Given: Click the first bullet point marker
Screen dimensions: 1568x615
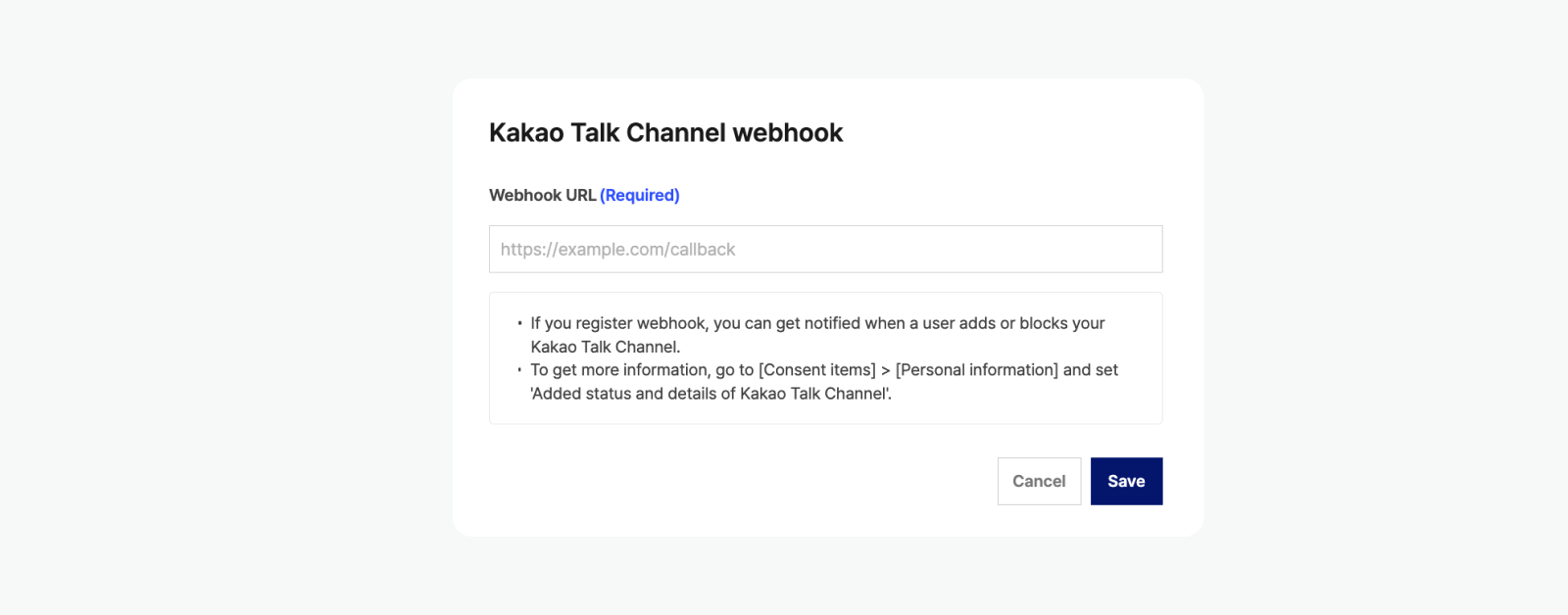Looking at the screenshot, I should (x=519, y=323).
